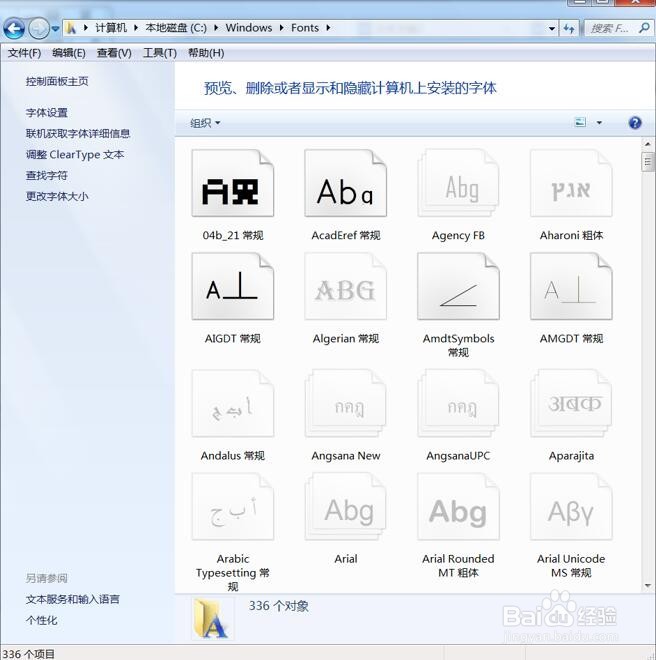This screenshot has width=656, height=660.
Task: Open the 帮助(H) menu
Action: (206, 53)
